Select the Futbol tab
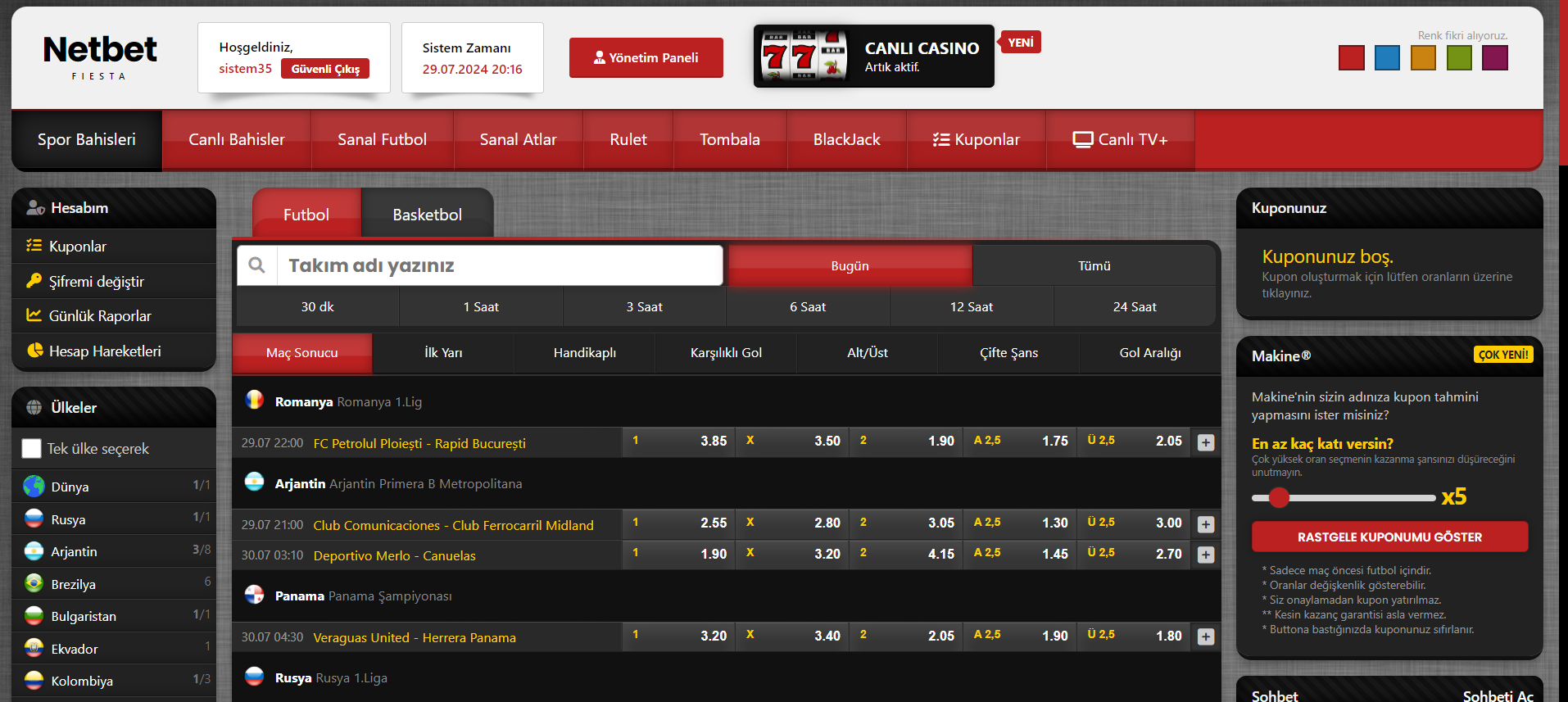Screen dimensions: 1568x702 click(306, 215)
